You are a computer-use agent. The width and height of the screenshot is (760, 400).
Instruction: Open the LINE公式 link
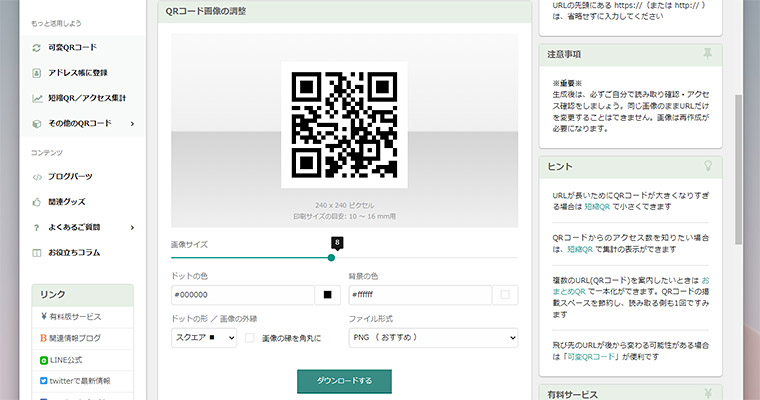point(66,360)
